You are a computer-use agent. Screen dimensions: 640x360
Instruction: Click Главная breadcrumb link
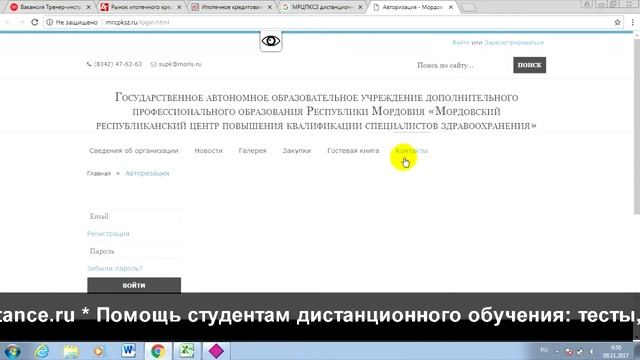(99, 173)
